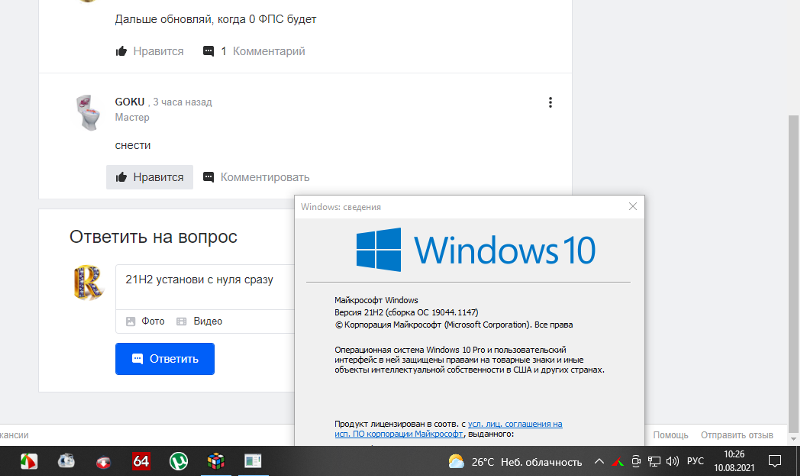Switch to the winver taskbar window
Image resolution: width=800 pixels, height=476 pixels.
(x=253, y=461)
